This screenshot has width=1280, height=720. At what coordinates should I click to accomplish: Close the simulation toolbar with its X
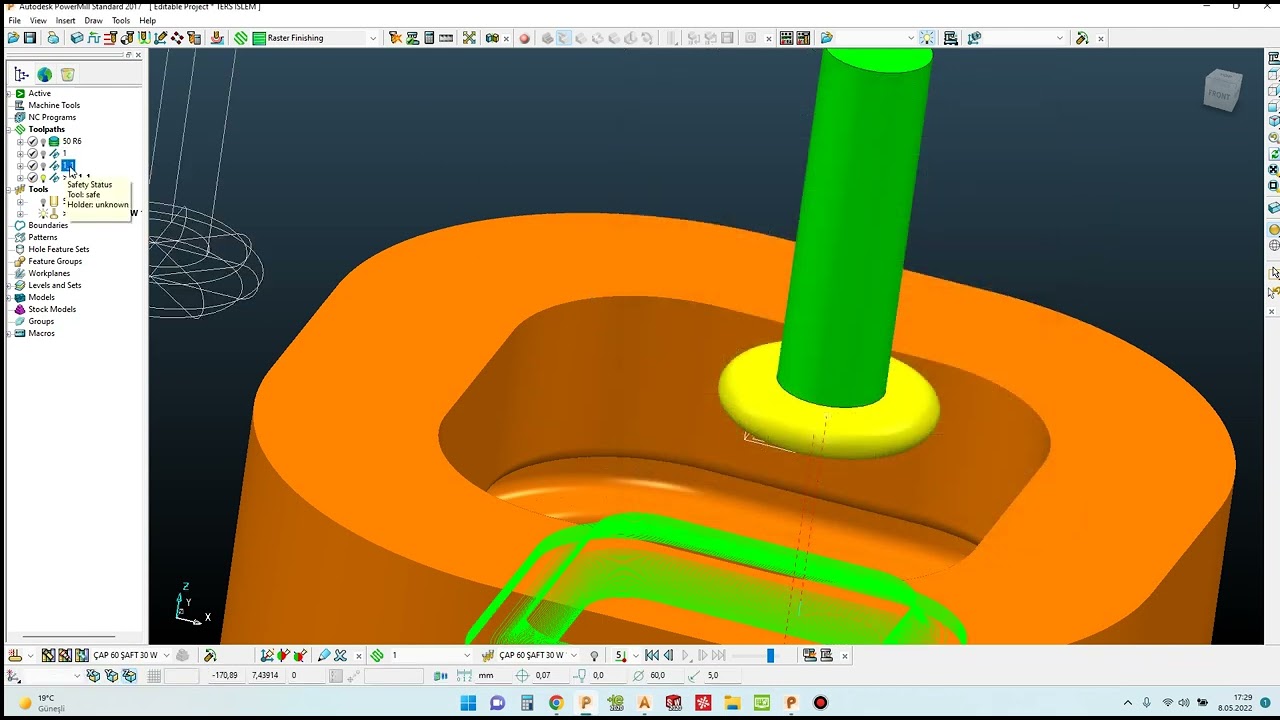pos(845,656)
